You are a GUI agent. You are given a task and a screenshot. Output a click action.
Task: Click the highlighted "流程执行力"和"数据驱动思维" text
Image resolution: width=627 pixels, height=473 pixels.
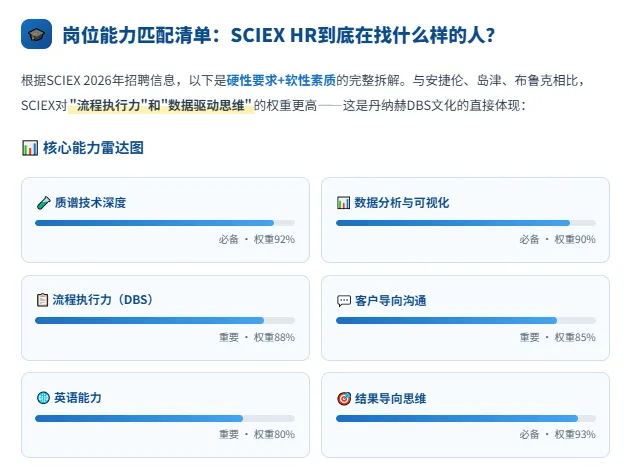tap(161, 106)
